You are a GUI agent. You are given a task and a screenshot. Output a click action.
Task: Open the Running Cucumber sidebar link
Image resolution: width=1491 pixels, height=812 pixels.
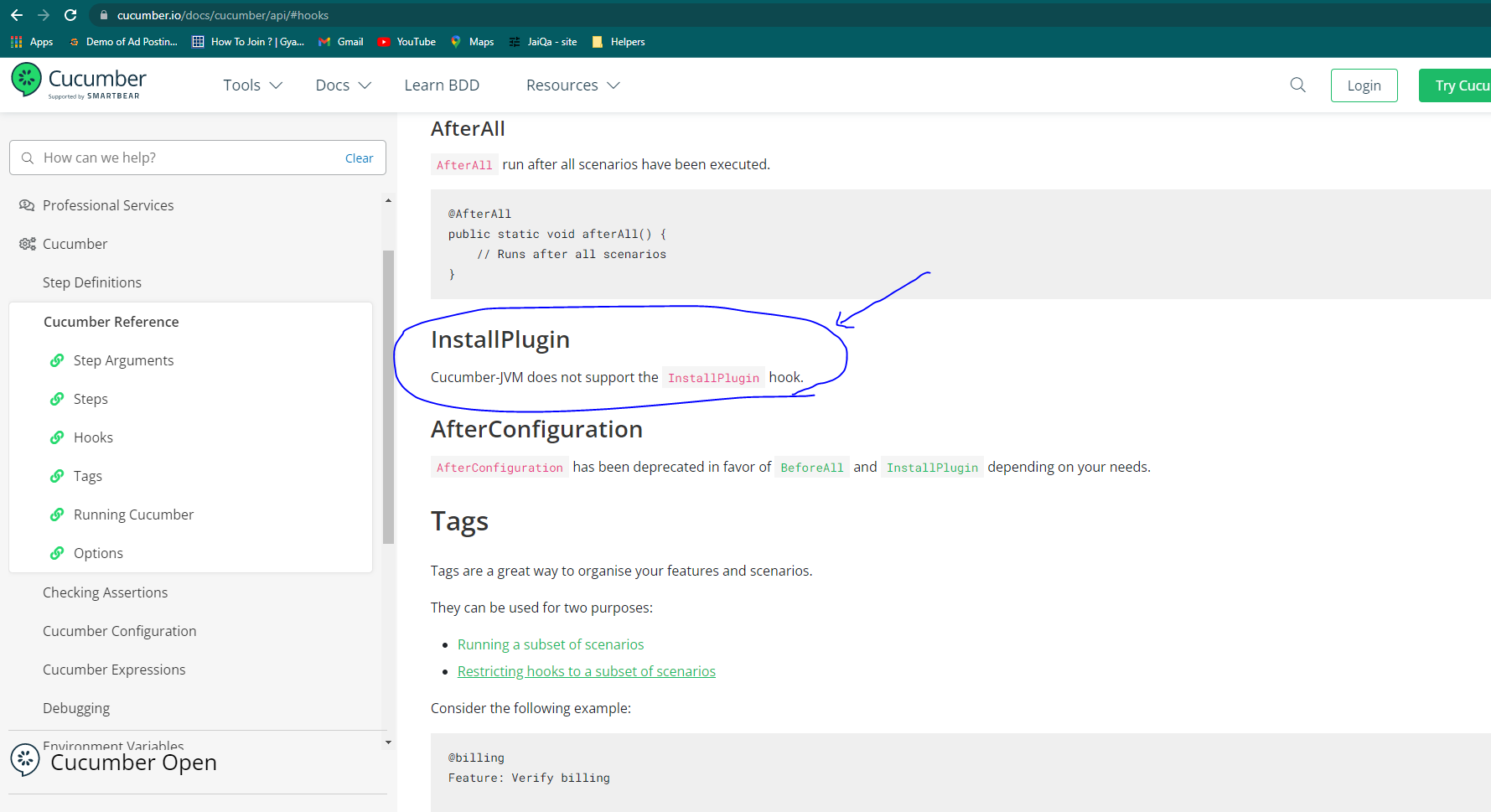click(133, 515)
